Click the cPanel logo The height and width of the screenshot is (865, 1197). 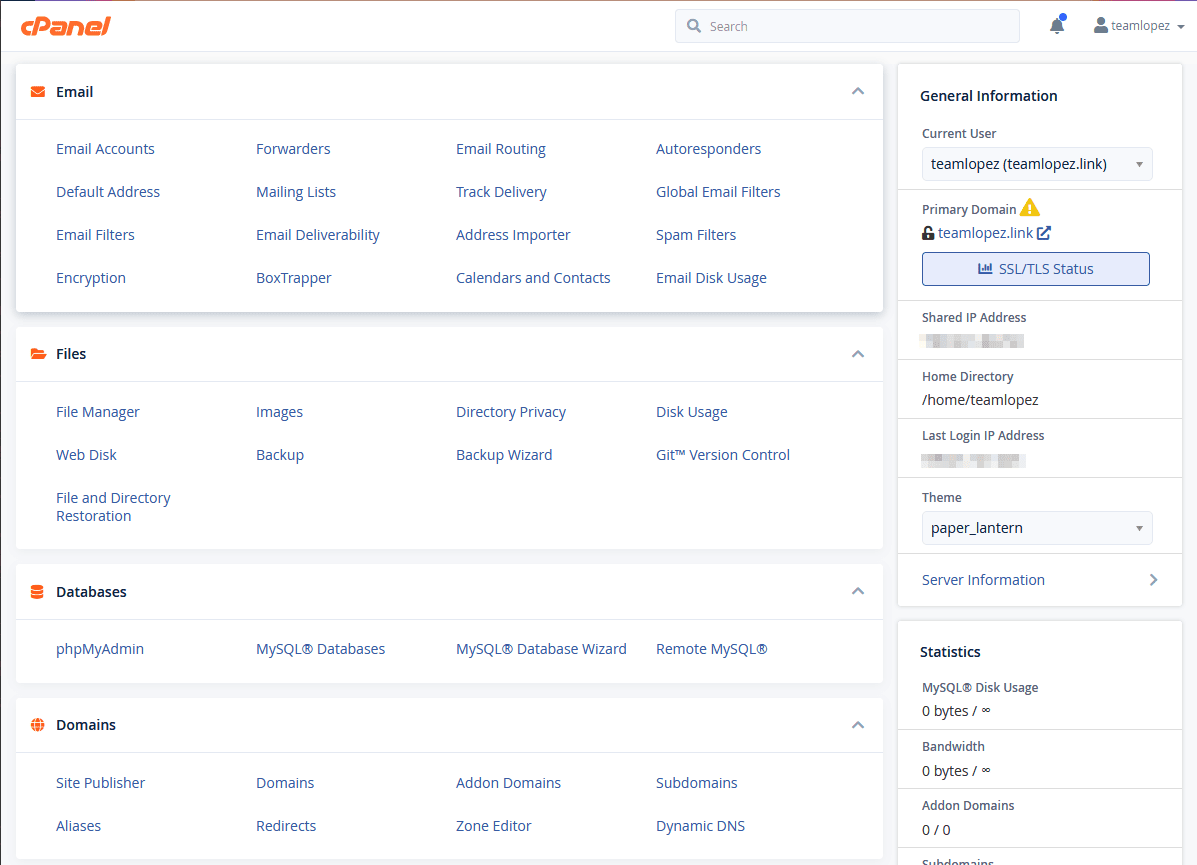66,26
